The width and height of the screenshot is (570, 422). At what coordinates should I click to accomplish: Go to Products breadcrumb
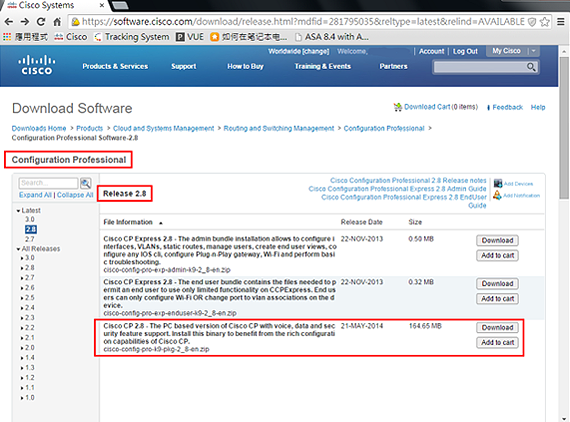89,128
